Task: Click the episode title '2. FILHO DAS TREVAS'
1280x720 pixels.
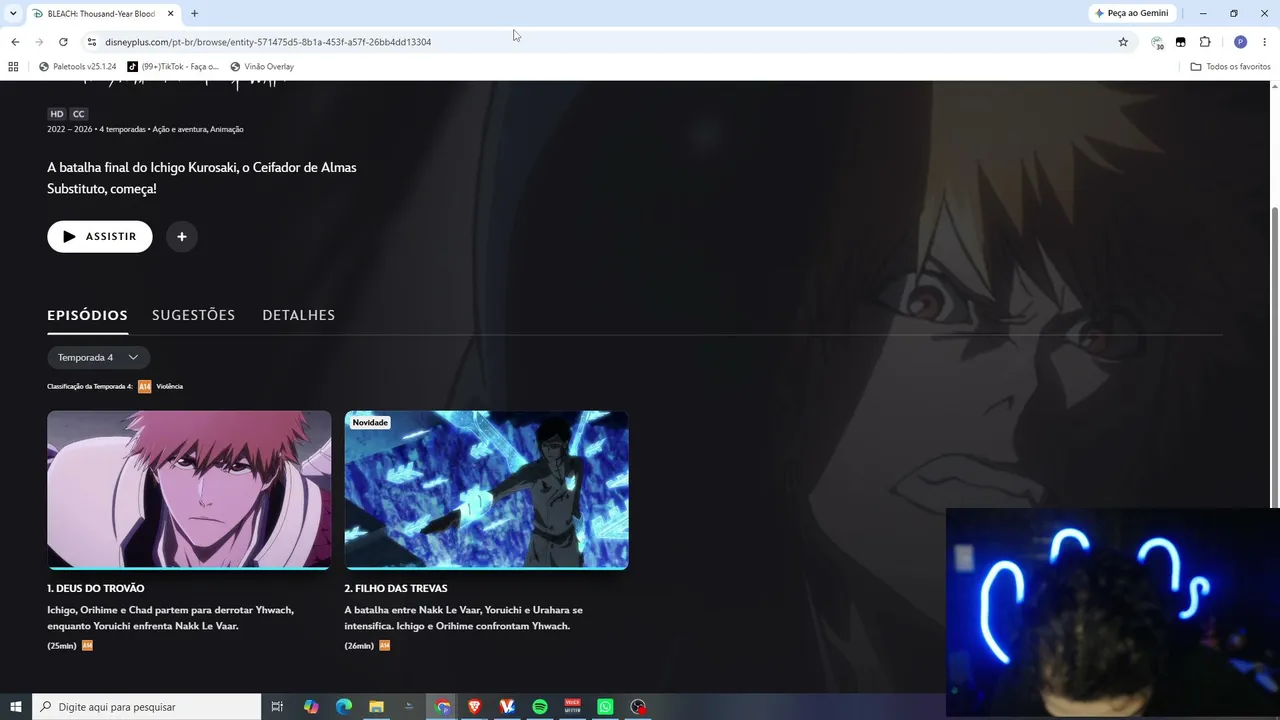Action: click(x=396, y=588)
